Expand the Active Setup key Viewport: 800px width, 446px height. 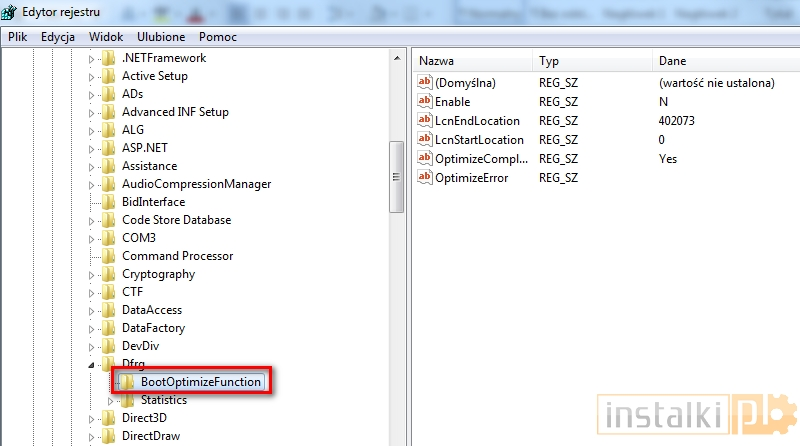[x=91, y=77]
